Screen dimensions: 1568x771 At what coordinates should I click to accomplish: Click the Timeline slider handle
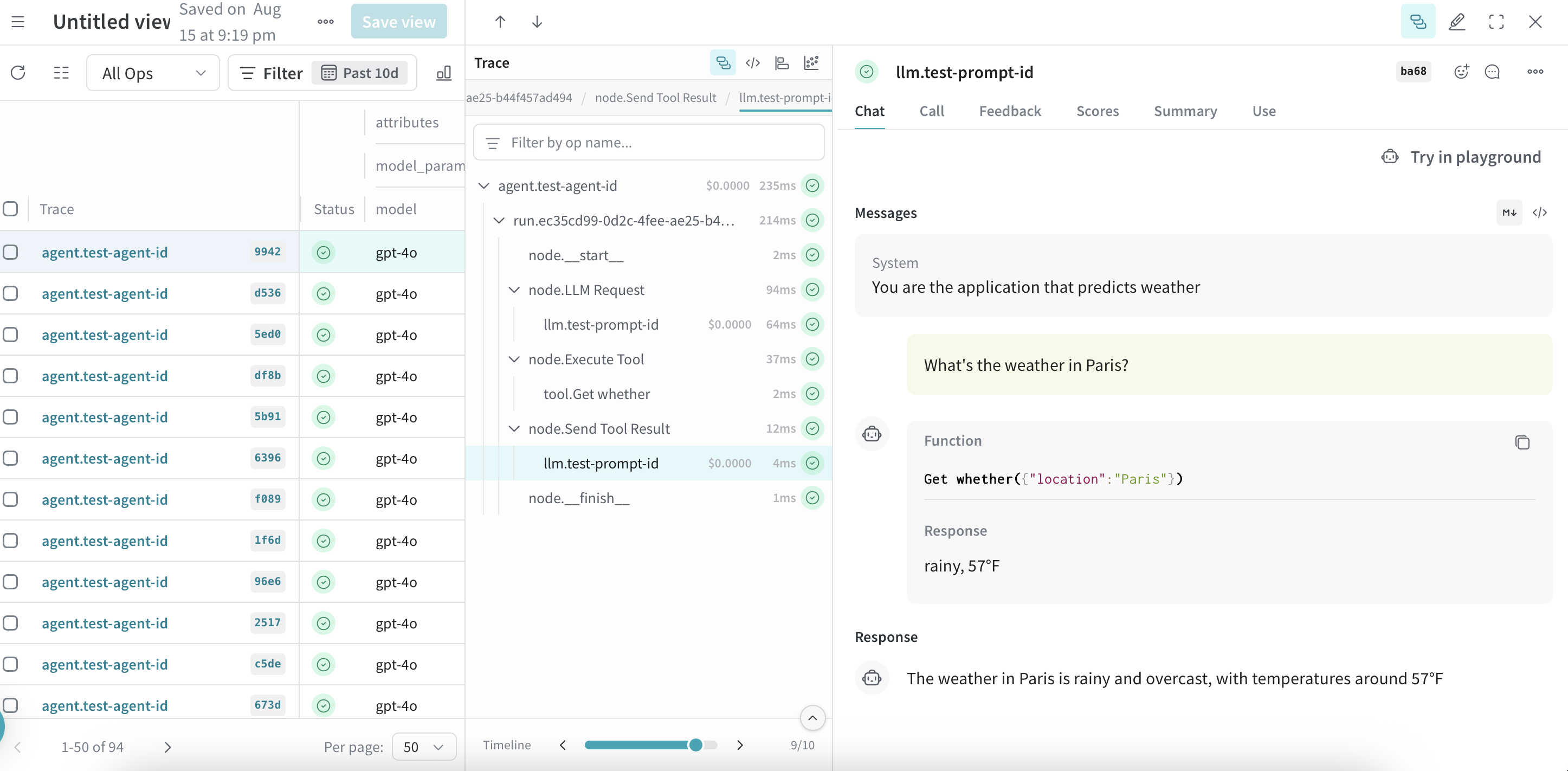click(x=695, y=745)
